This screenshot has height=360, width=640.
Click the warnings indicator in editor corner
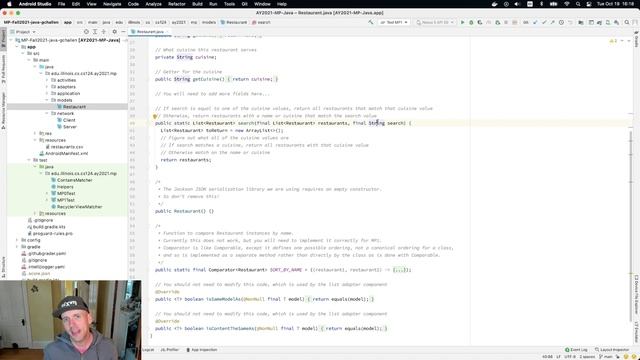coord(613,41)
